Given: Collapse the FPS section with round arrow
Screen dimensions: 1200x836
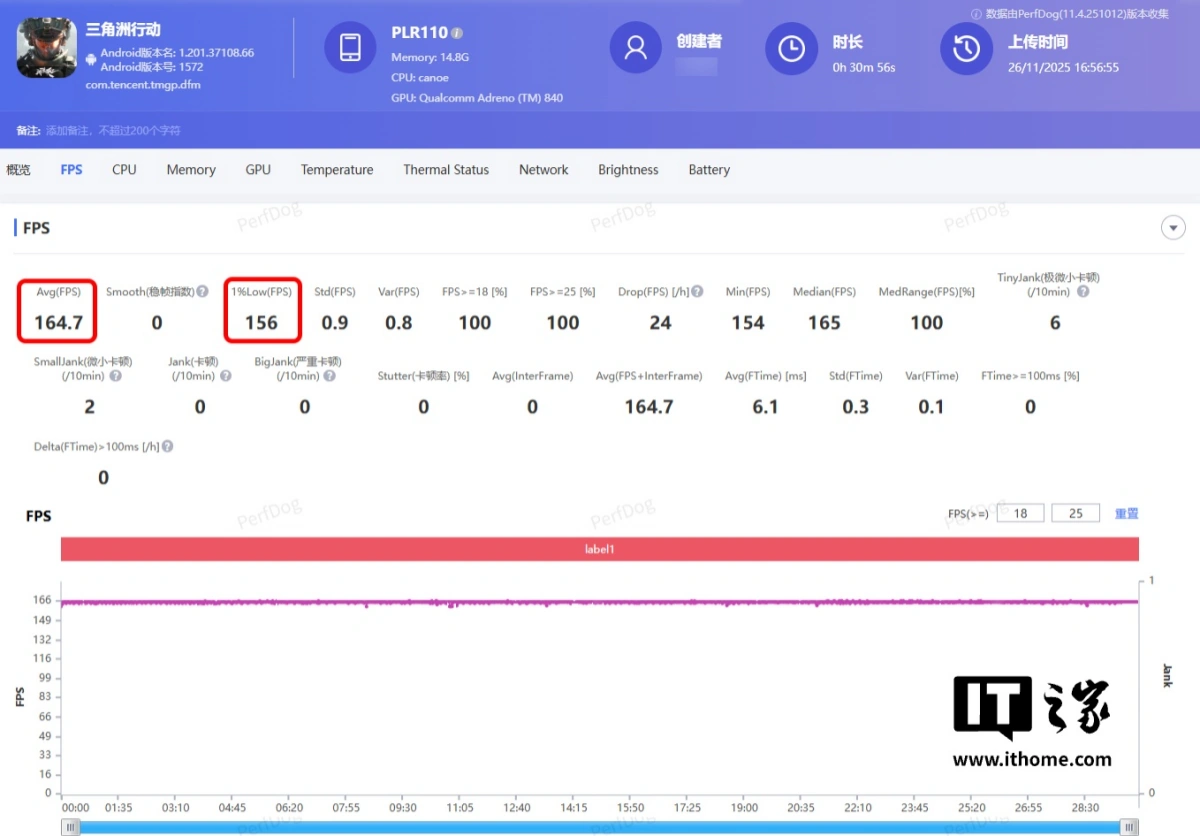Looking at the screenshot, I should click(x=1172, y=228).
